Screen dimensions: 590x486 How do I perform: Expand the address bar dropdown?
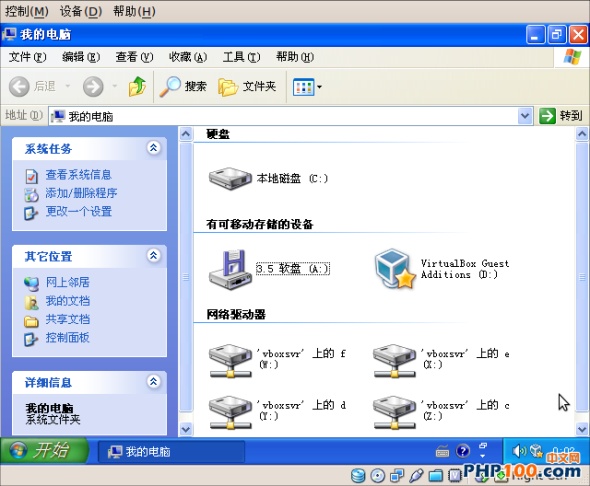click(525, 116)
